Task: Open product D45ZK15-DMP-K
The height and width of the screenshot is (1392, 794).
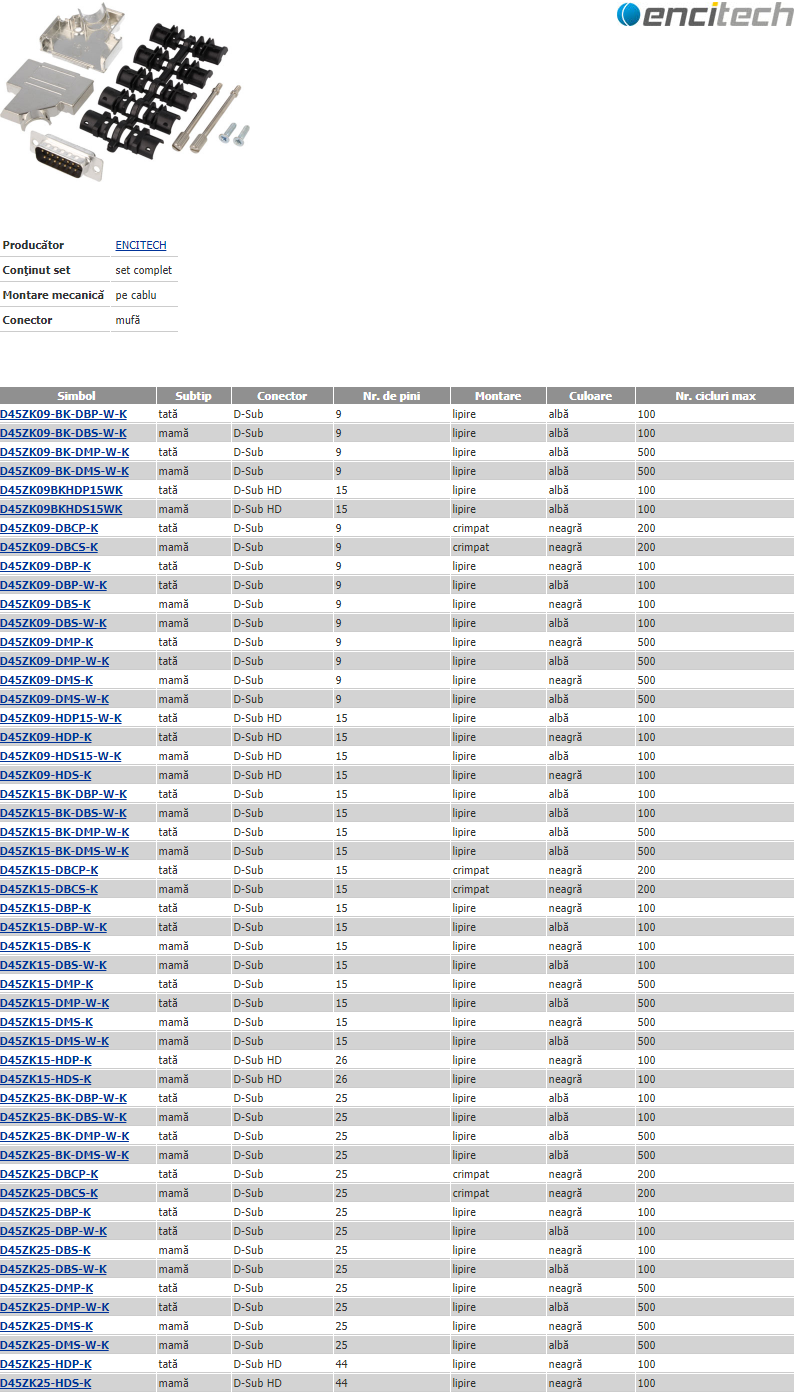Action: 47,984
